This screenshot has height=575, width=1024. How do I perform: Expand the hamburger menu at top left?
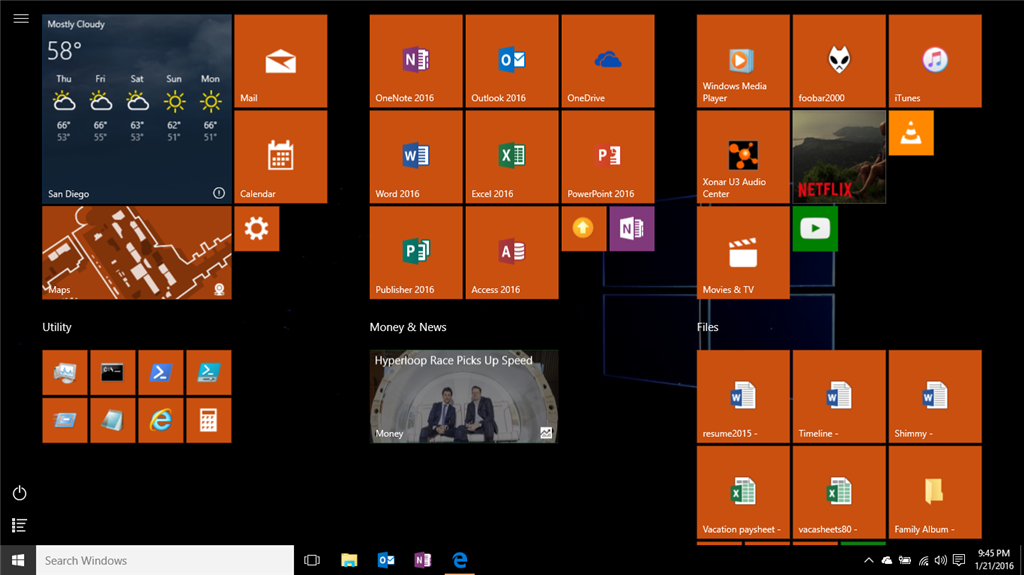tap(21, 18)
